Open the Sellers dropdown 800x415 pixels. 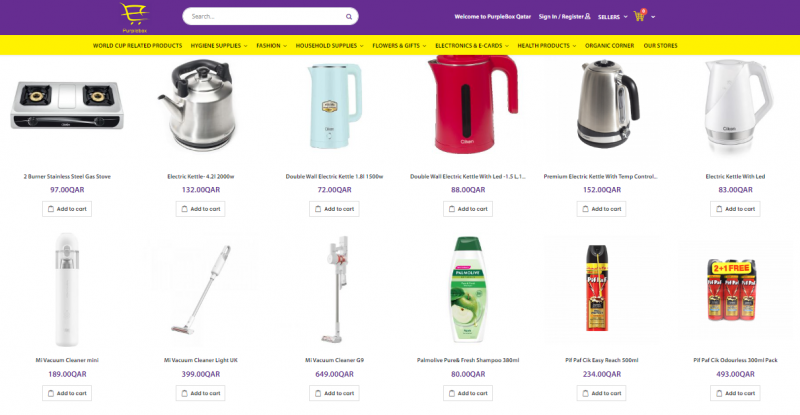click(613, 17)
